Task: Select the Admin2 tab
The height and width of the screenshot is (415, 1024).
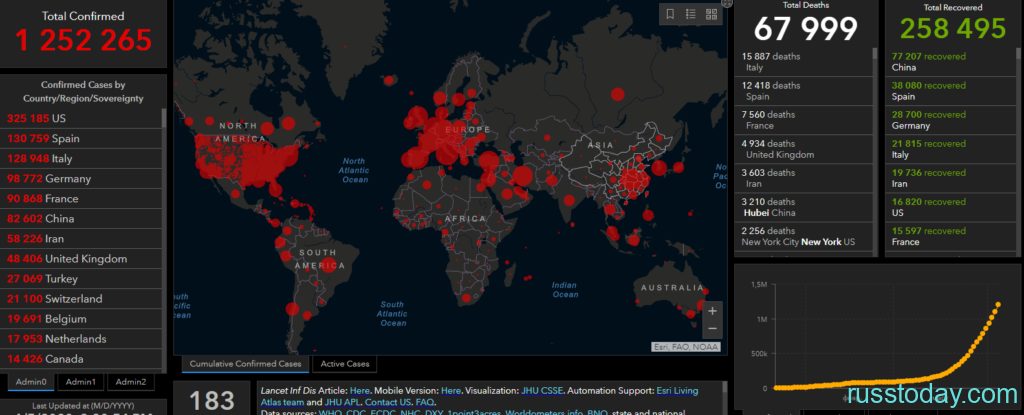Action: point(131,382)
